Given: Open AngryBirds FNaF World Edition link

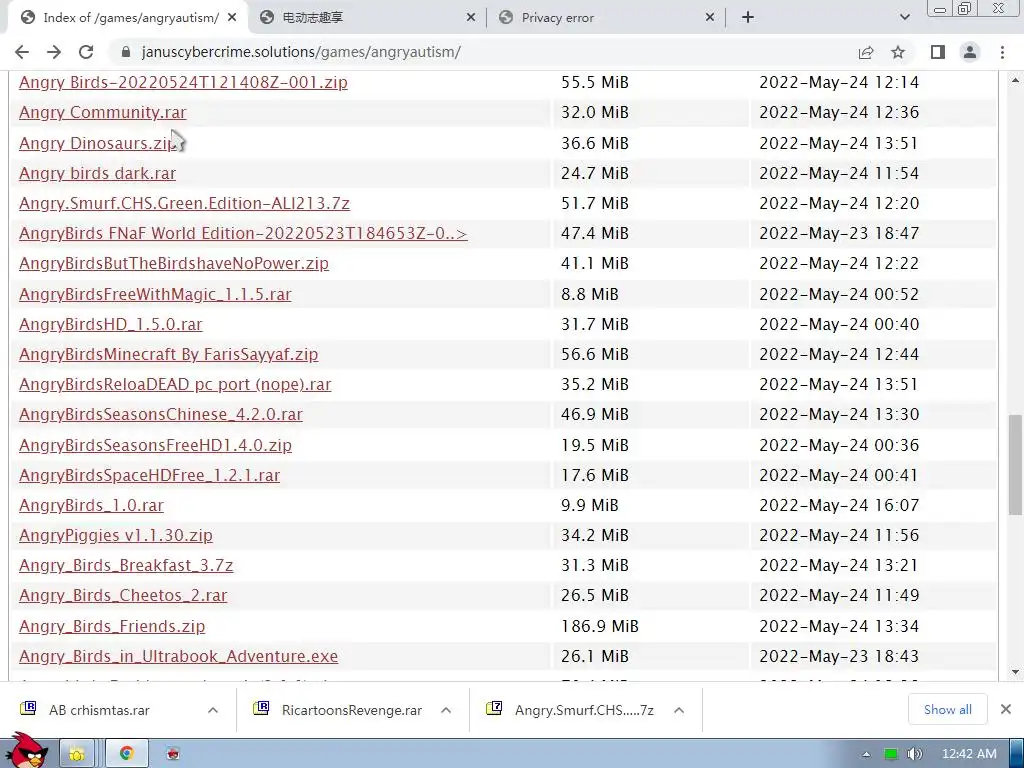Looking at the screenshot, I should point(243,233).
